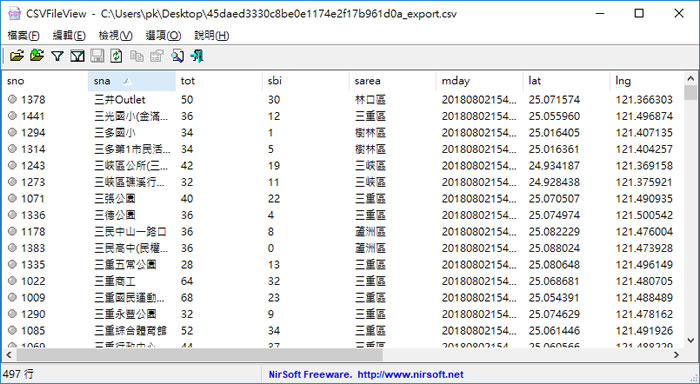Click the second open-folder icon with green arrow
The image size is (700, 384).
coord(37,56)
